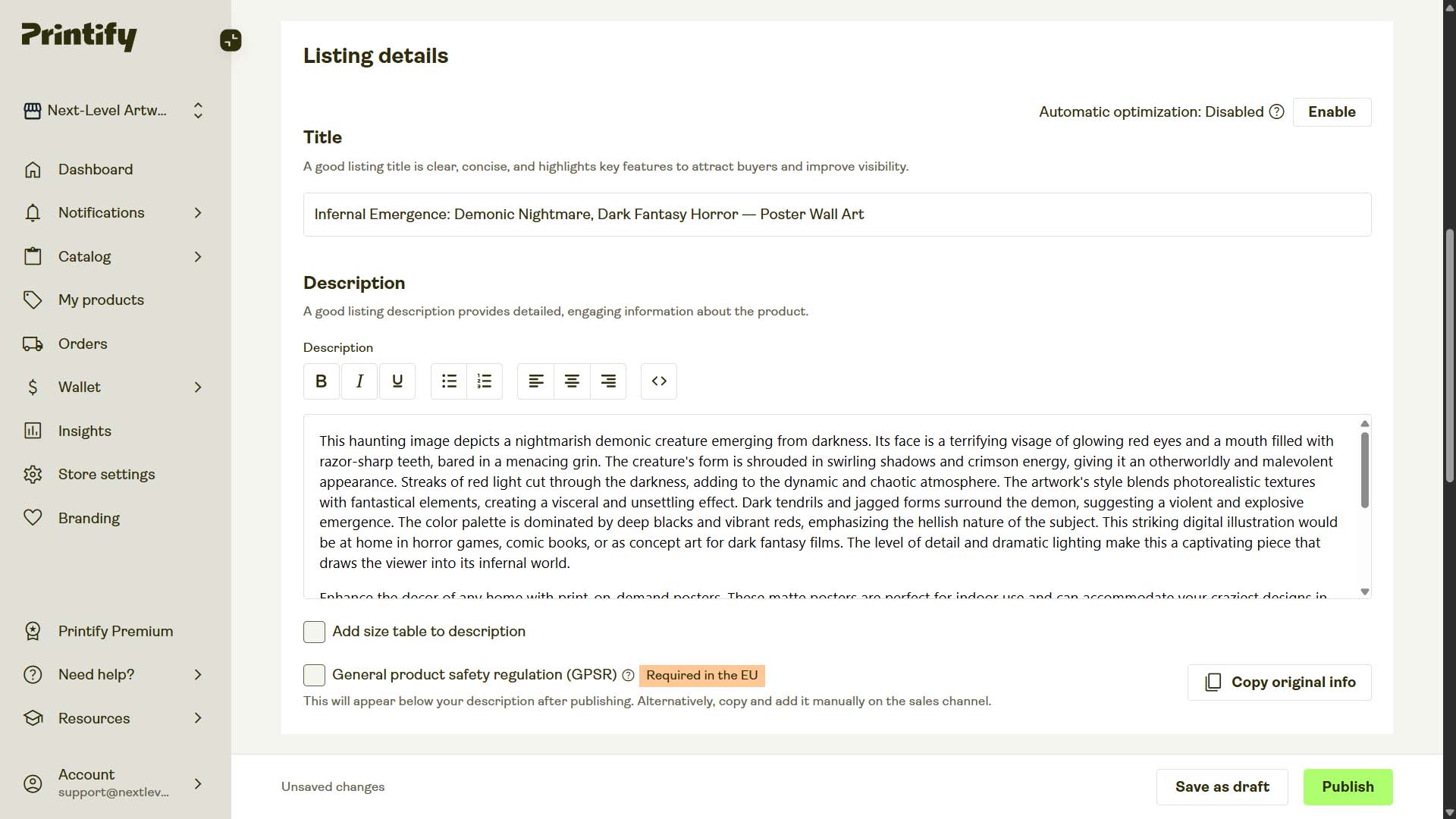Enable the GPSR checkbox
Screen dimensions: 1456x819
click(x=314, y=675)
